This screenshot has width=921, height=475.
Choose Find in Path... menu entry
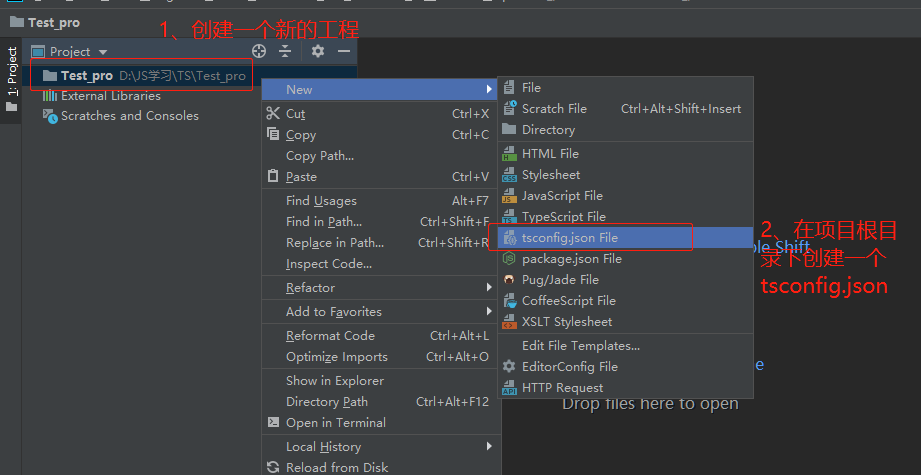379,222
